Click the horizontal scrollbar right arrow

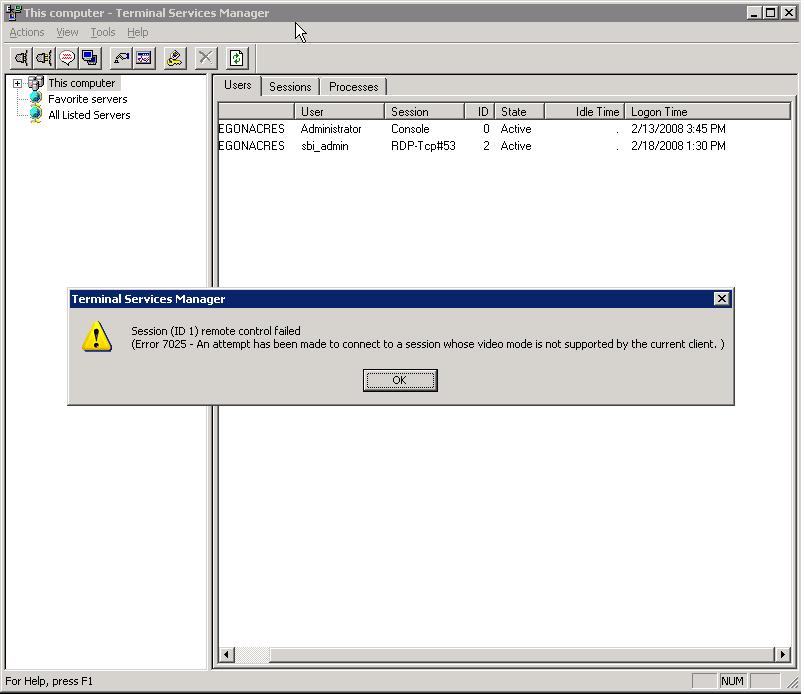click(x=782, y=655)
